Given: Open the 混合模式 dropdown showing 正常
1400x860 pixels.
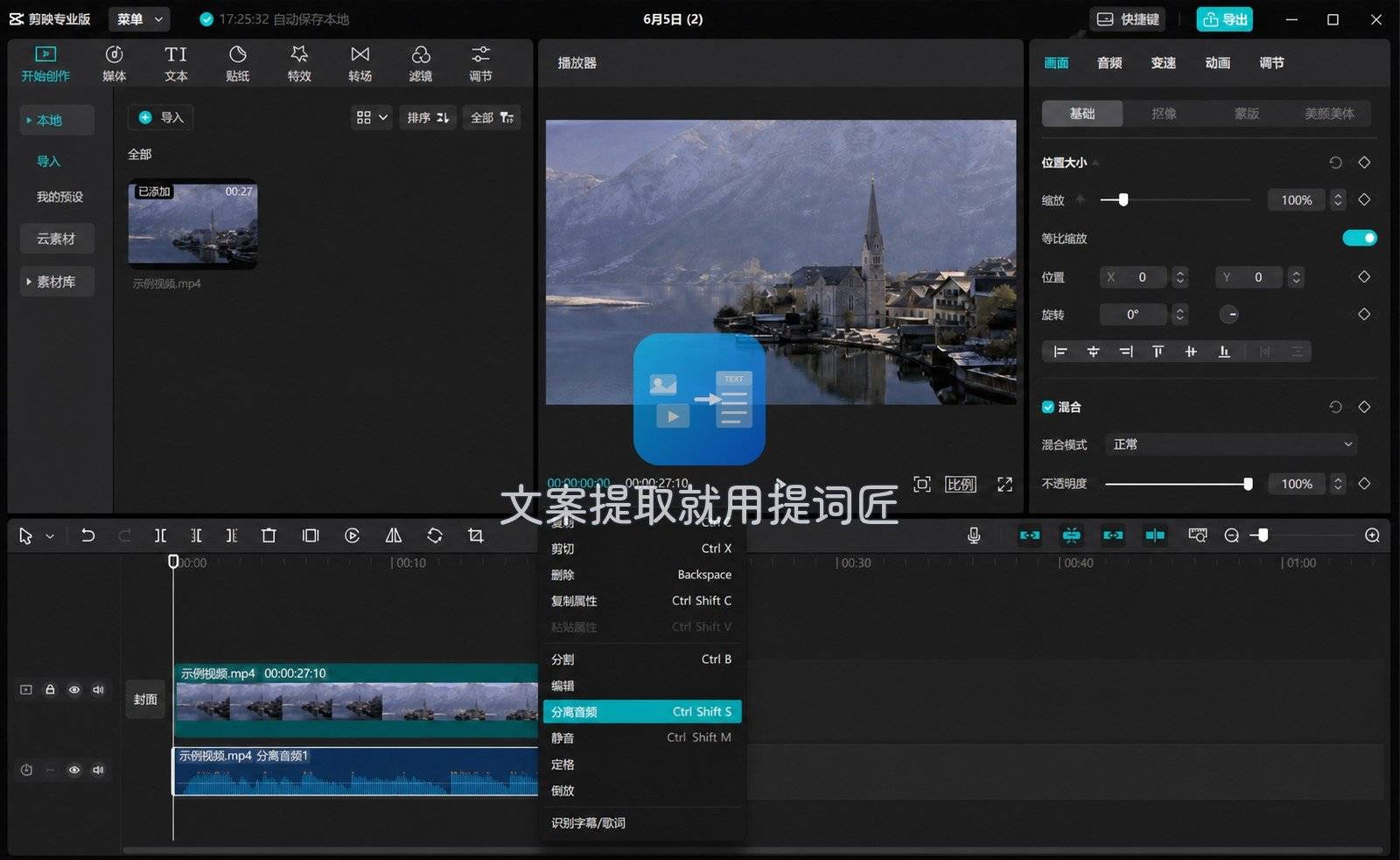Looking at the screenshot, I should click(x=1231, y=444).
